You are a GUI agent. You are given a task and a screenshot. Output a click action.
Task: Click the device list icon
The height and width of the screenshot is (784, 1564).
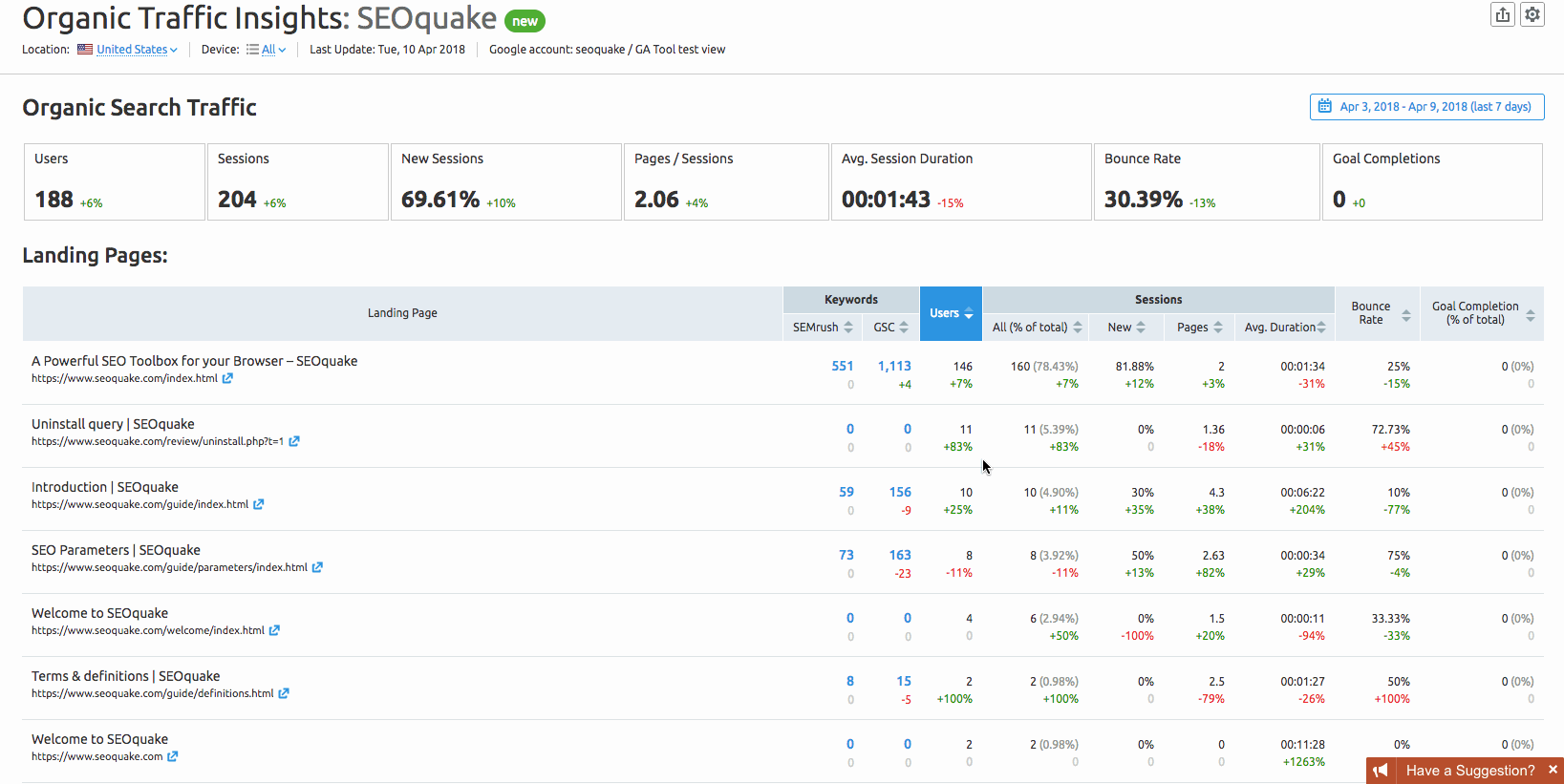pos(252,50)
